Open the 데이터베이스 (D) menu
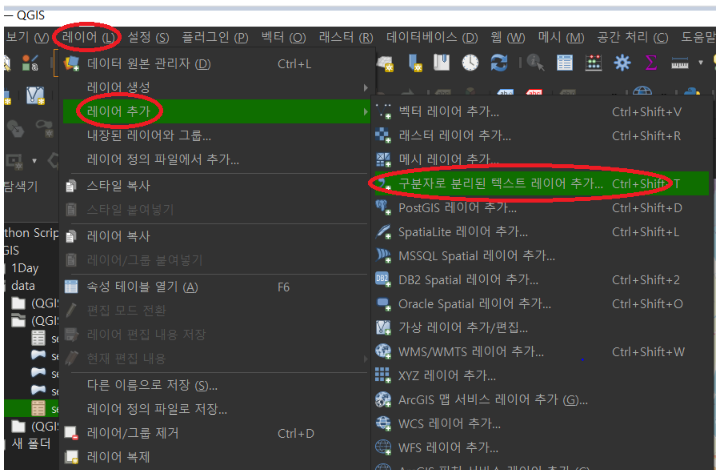 tap(432, 37)
